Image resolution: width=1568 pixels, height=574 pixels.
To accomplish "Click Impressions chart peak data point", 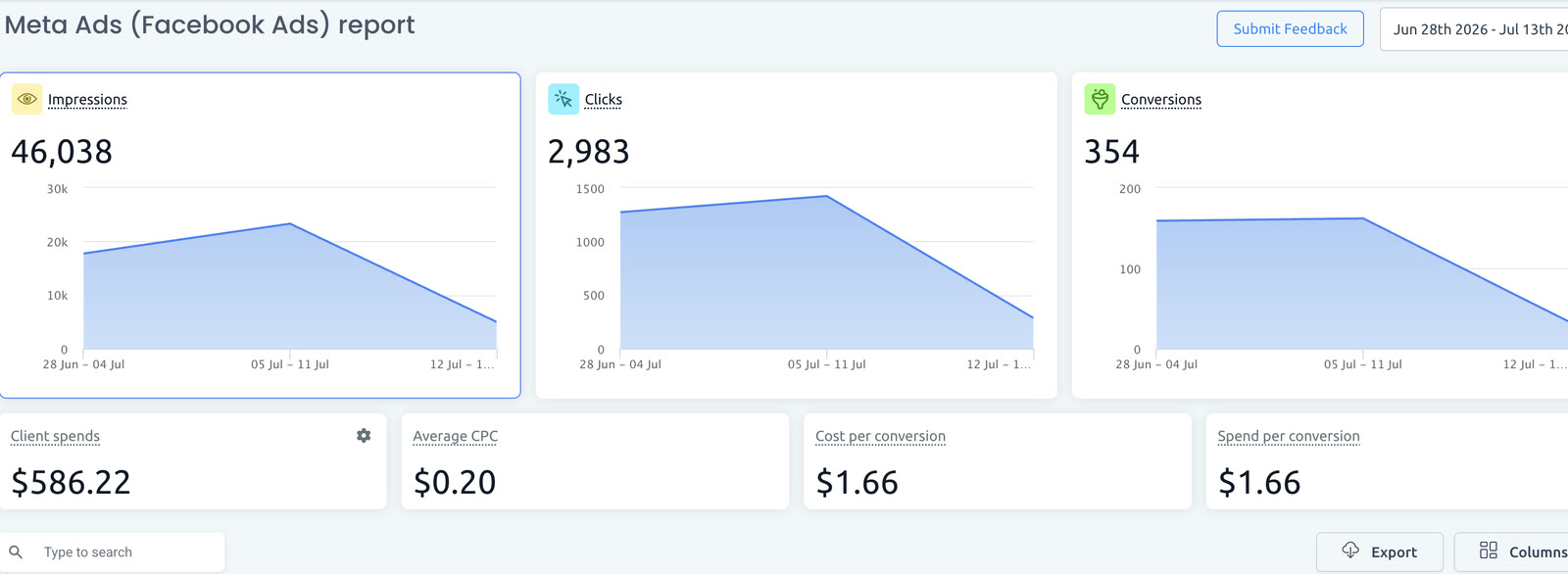I will click(290, 224).
